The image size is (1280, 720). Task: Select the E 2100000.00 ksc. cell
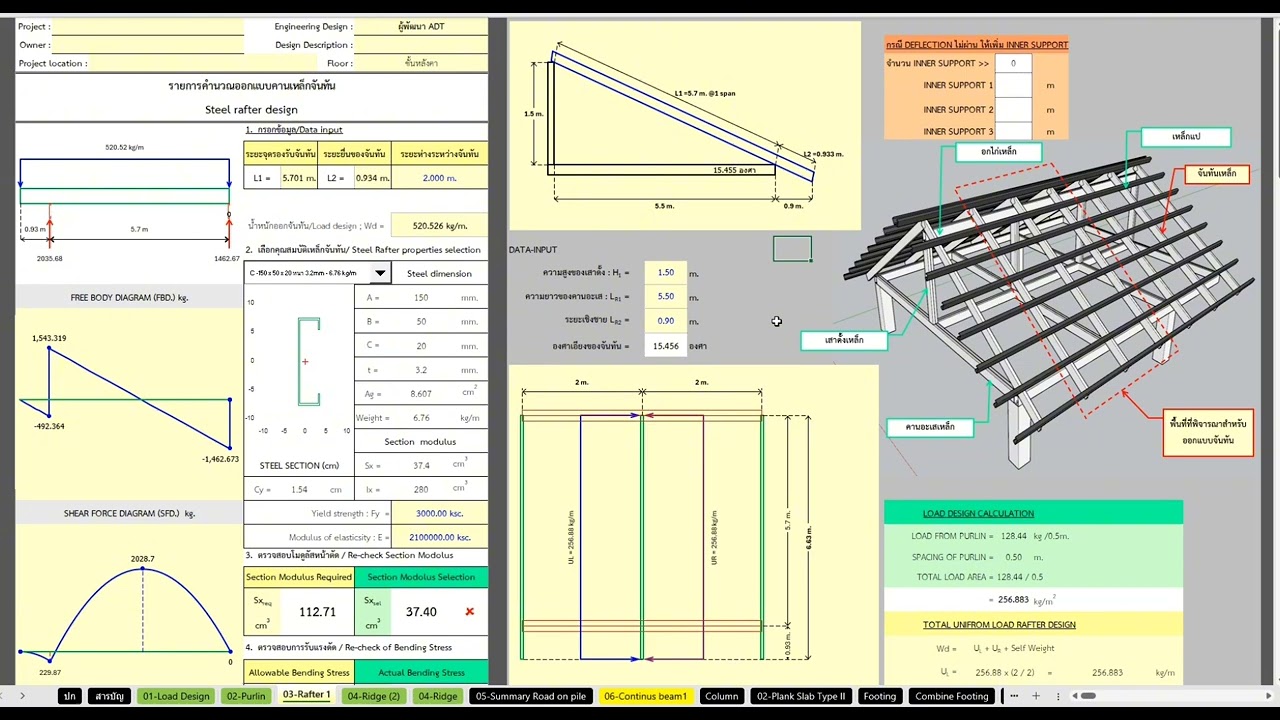pos(440,537)
